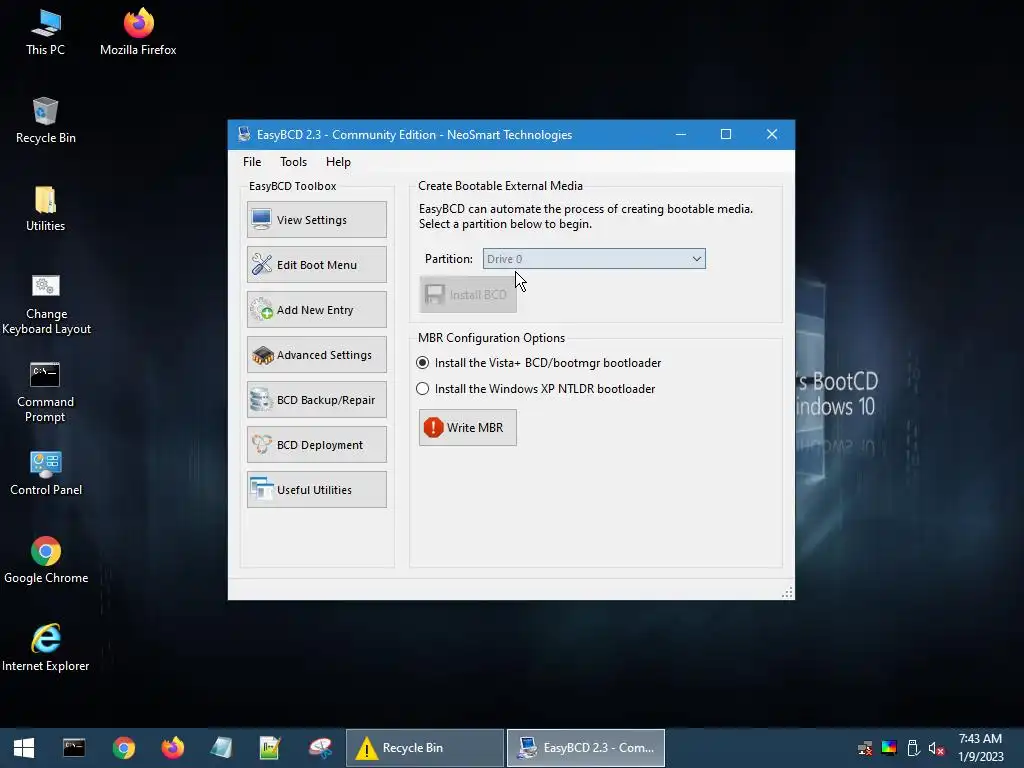Select Install the Windows XP NTLDR bootloader
Viewport: 1024px width, 768px height.
click(536, 389)
